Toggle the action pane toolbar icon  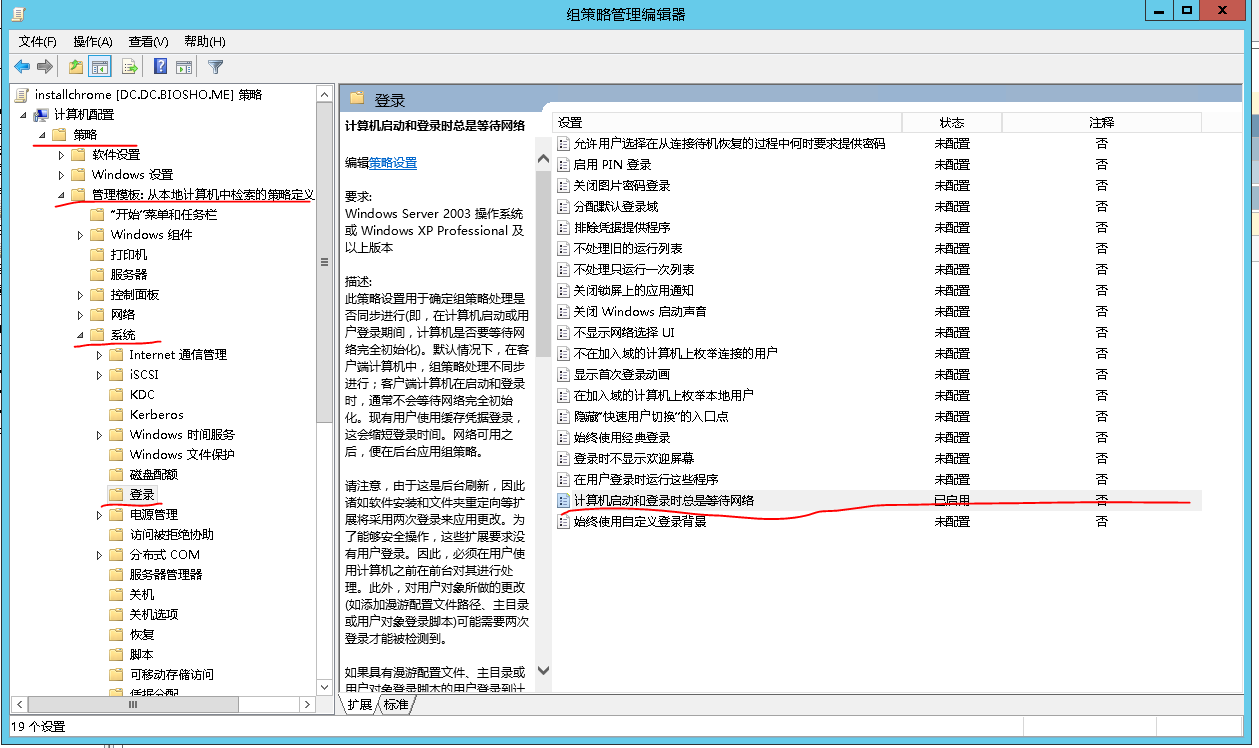coord(184,67)
